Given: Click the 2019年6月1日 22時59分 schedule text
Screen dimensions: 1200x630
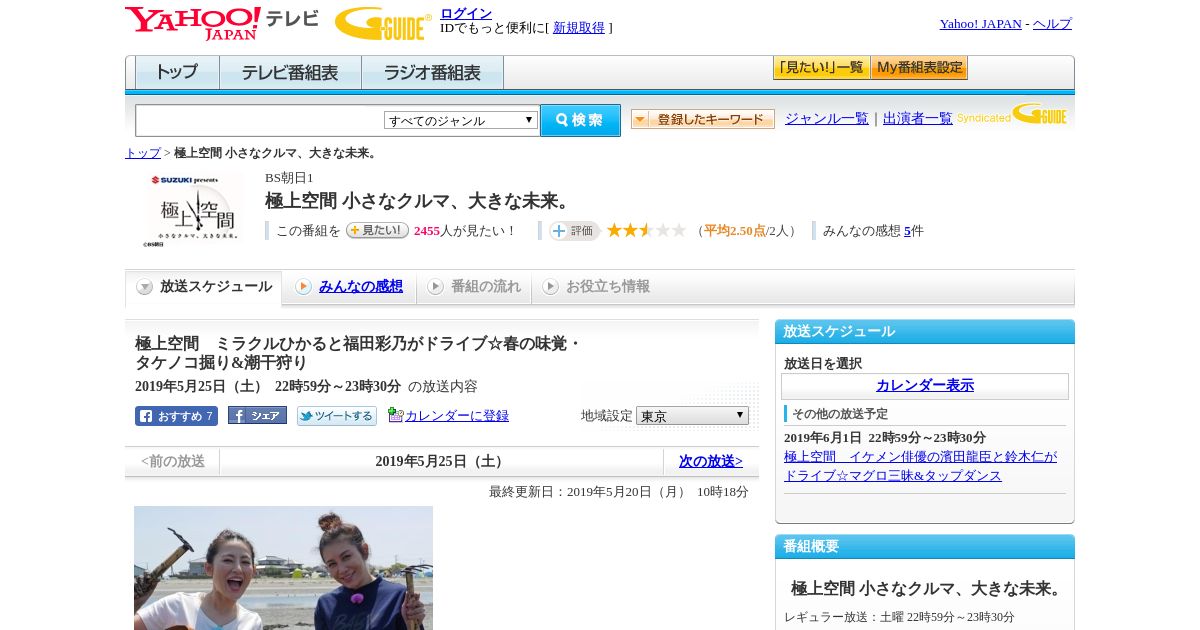Looking at the screenshot, I should click(x=885, y=438).
